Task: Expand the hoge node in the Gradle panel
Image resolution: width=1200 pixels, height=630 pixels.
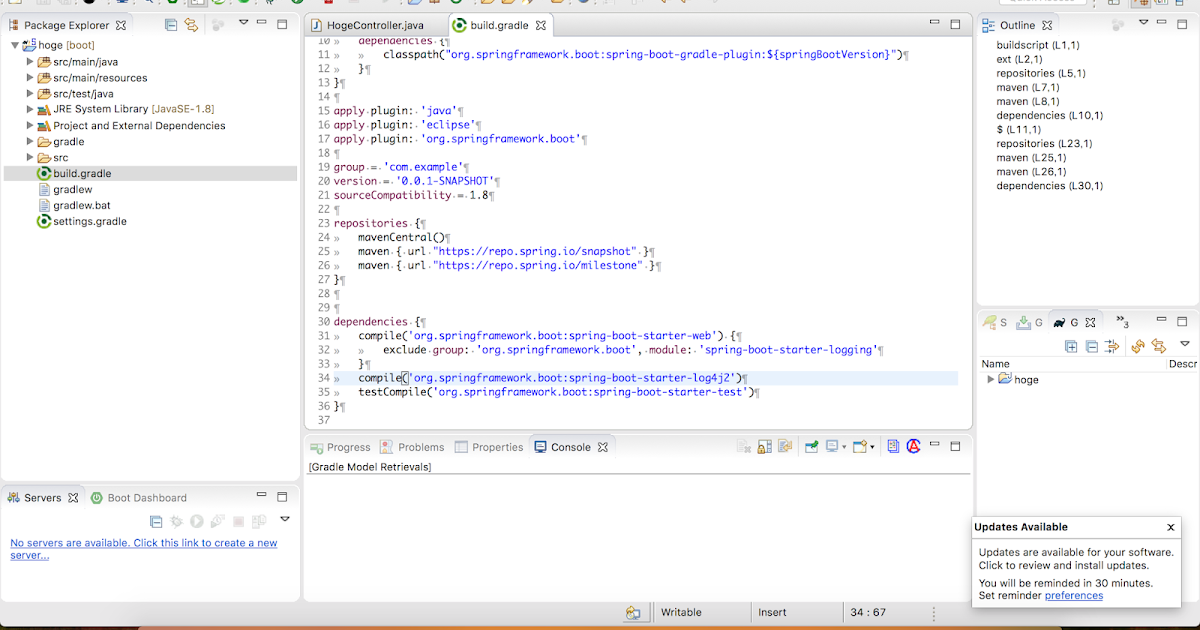Action: tap(991, 379)
